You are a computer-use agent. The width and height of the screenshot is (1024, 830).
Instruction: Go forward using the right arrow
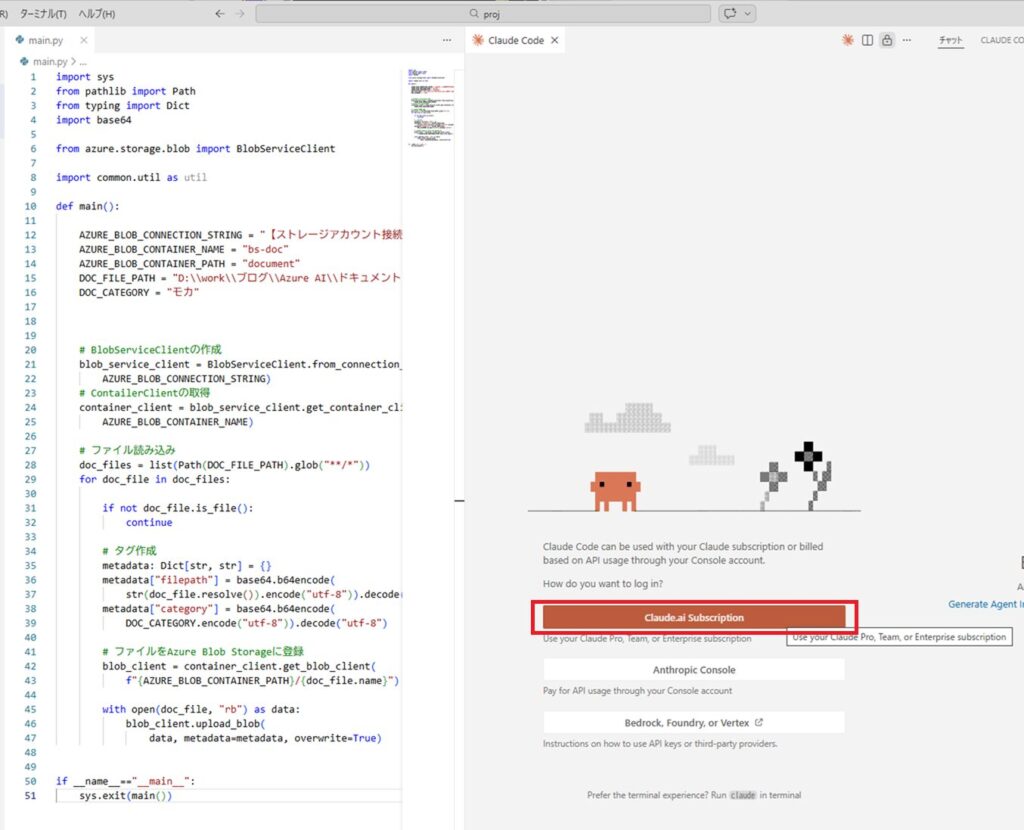click(239, 14)
